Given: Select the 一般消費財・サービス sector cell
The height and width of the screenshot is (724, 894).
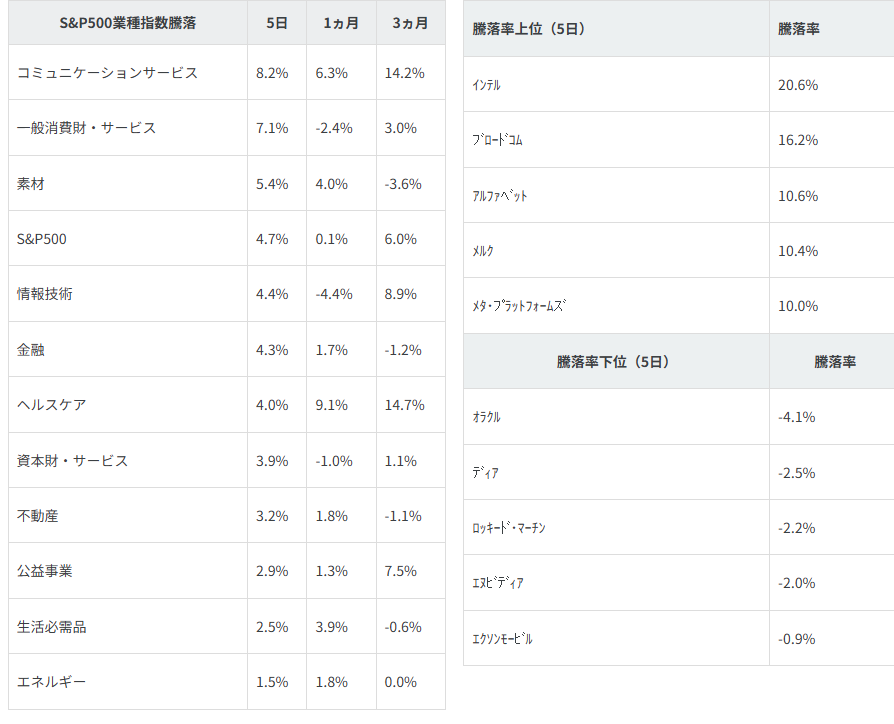Looking at the screenshot, I should point(86,128).
